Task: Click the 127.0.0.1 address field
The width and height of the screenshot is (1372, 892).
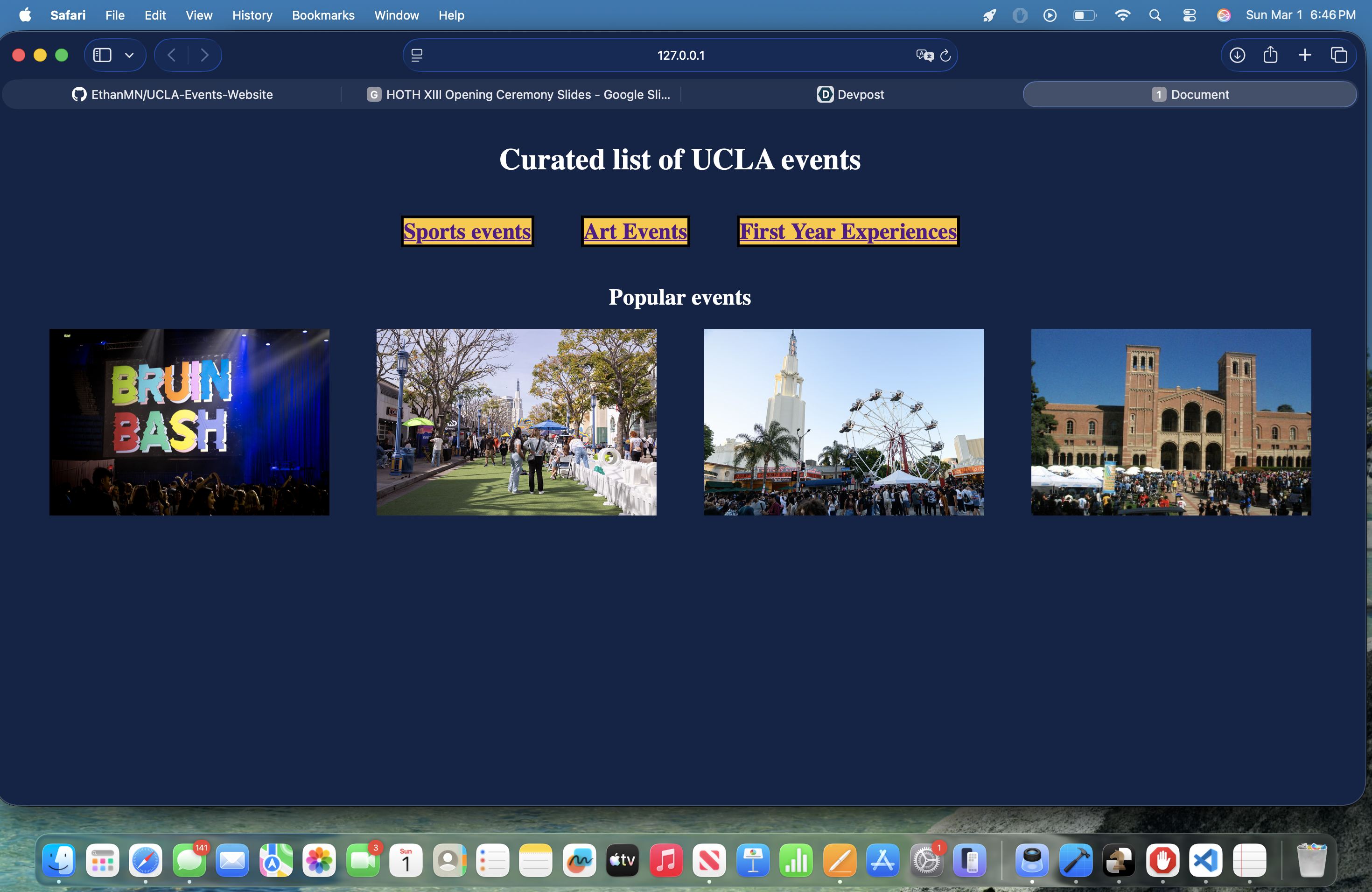Action: (x=680, y=56)
